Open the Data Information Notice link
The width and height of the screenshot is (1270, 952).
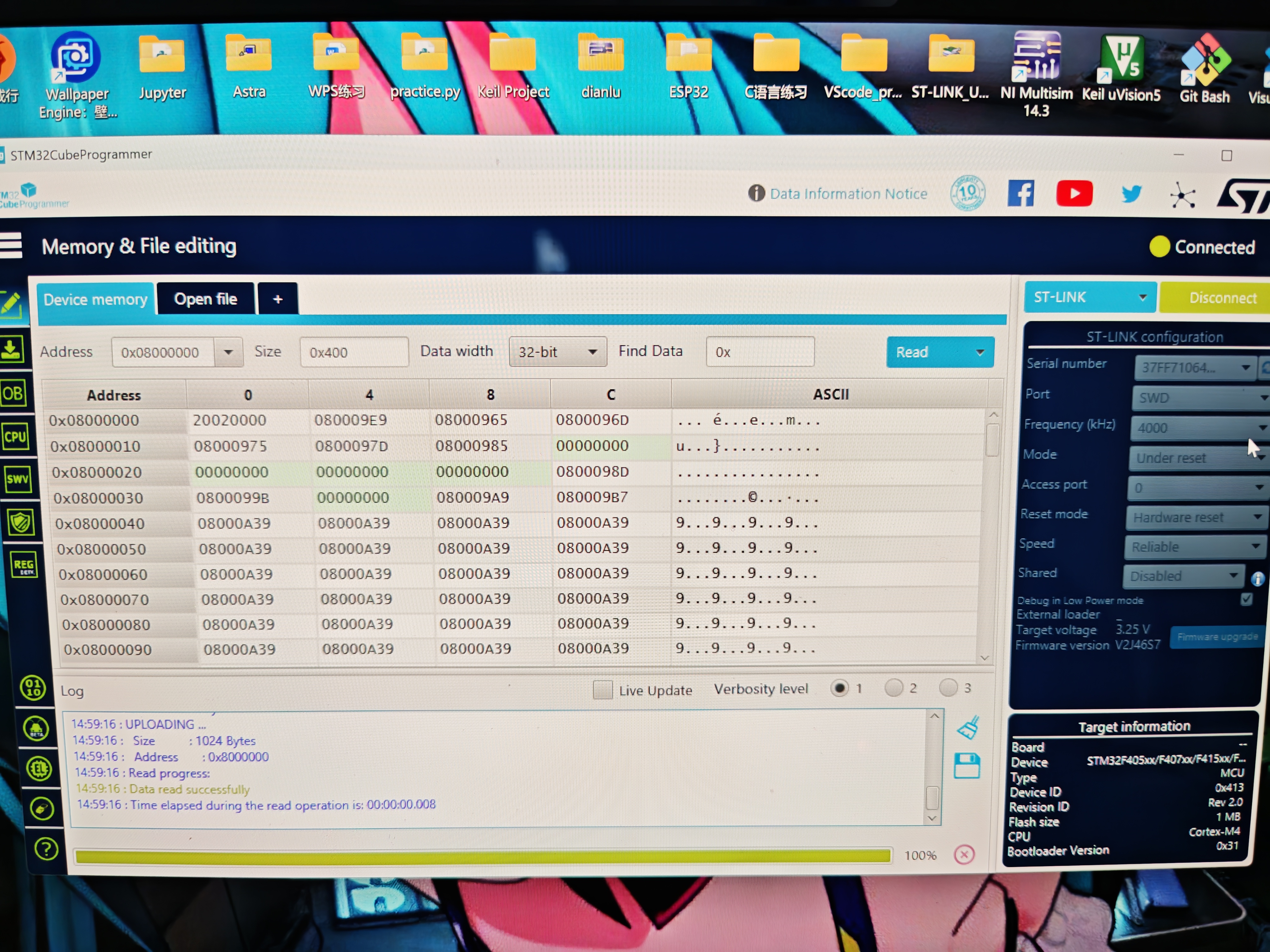point(848,193)
